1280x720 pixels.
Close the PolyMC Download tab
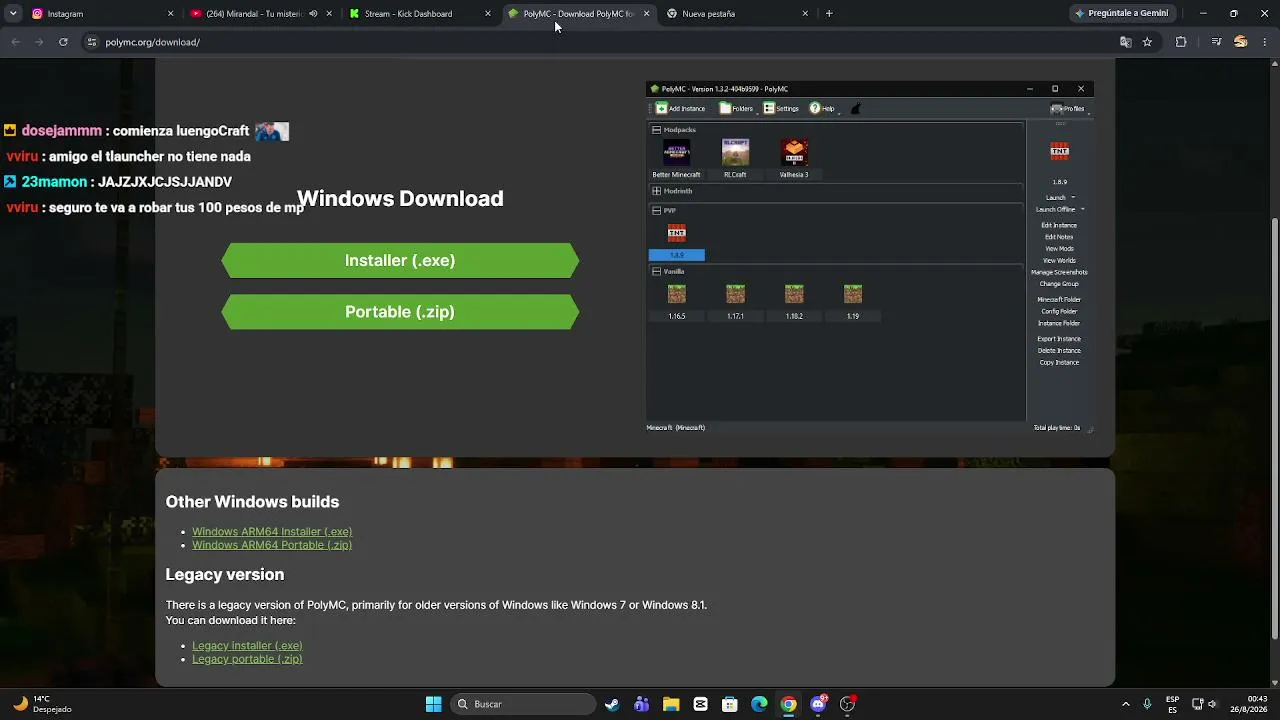[x=646, y=14]
